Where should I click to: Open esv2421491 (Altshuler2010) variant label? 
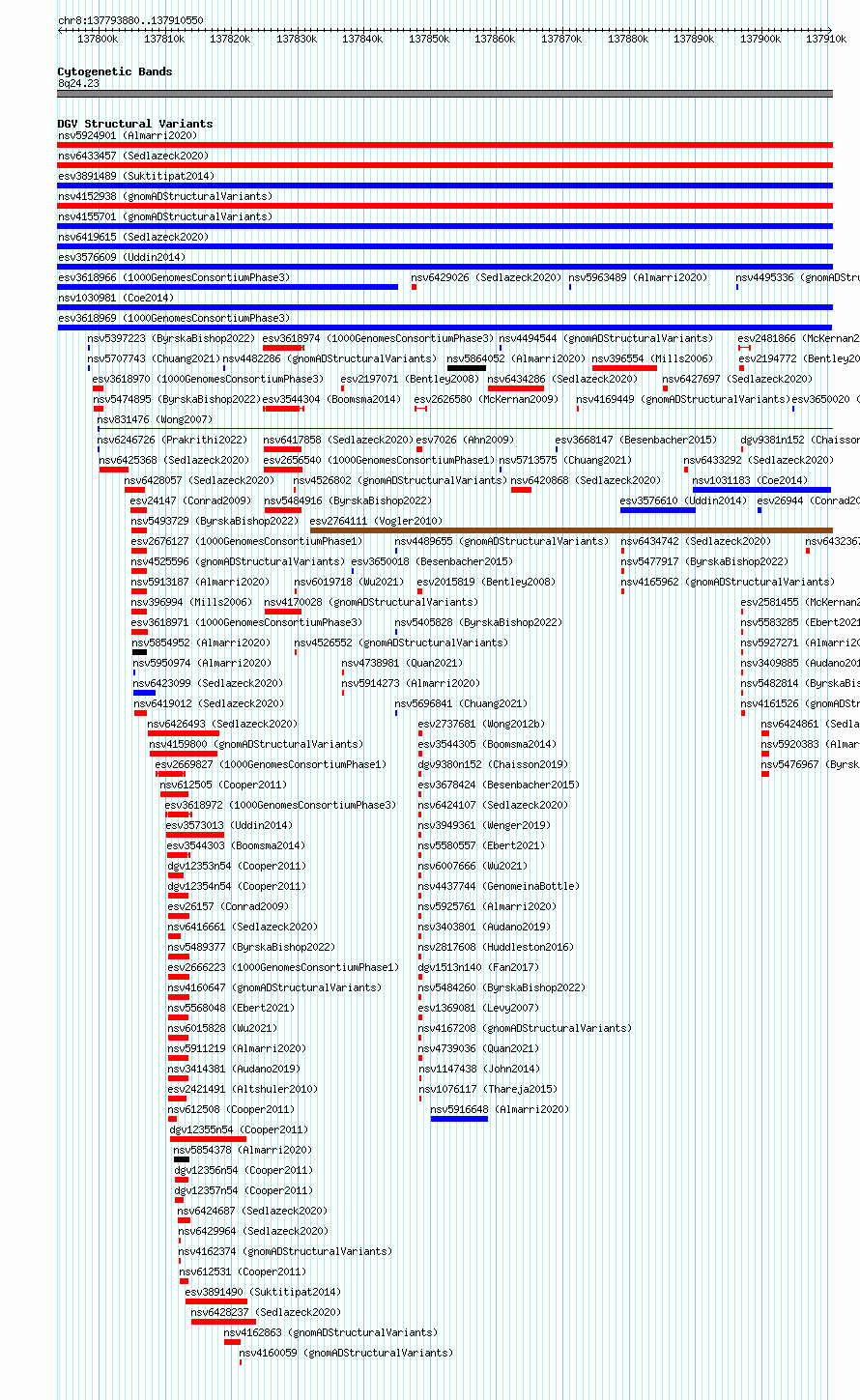pos(243,1089)
